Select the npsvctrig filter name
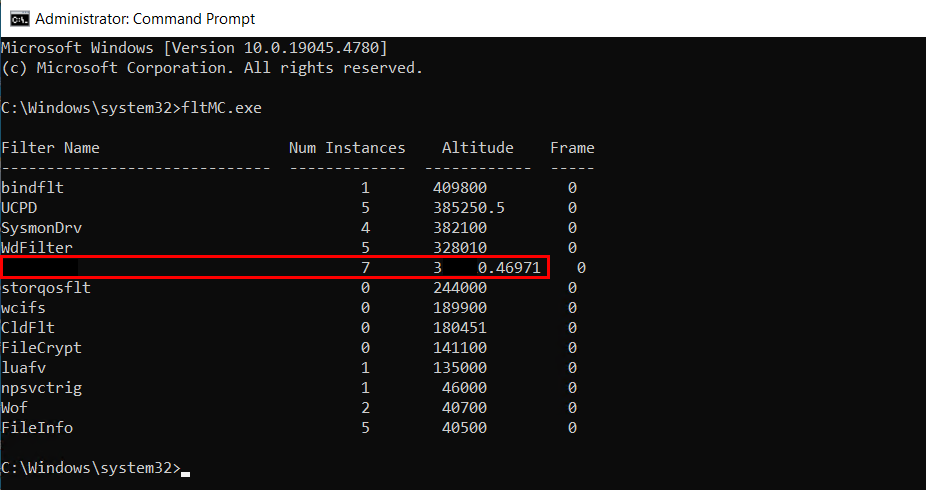This screenshot has height=490, width=926. 41,388
